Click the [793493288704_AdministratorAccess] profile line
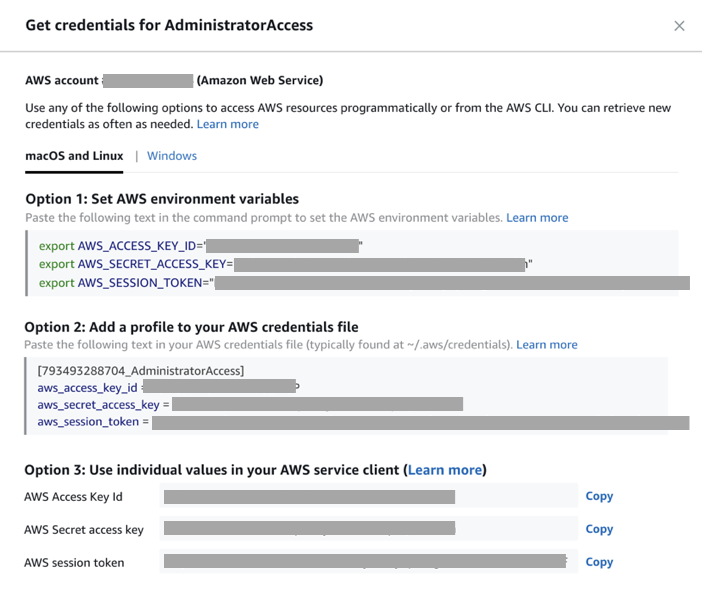Viewport: 702px width, 594px height. (x=140, y=371)
